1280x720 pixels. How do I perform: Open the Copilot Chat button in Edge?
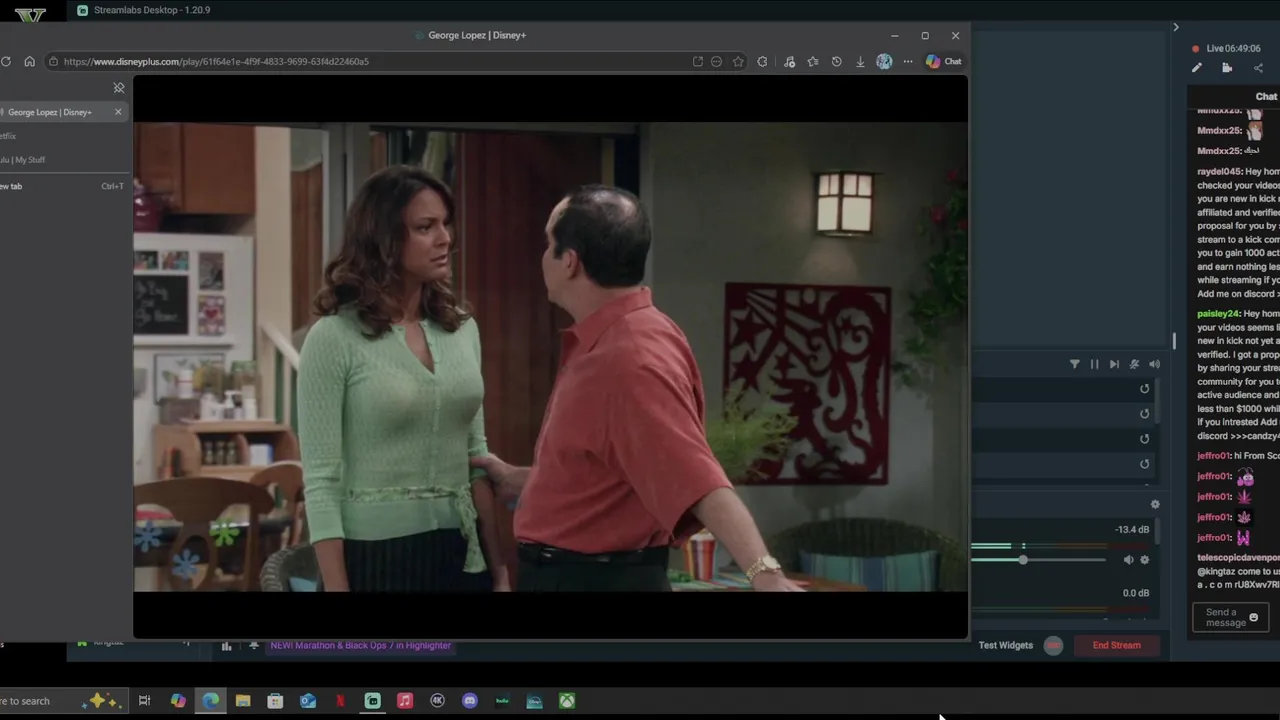click(943, 61)
